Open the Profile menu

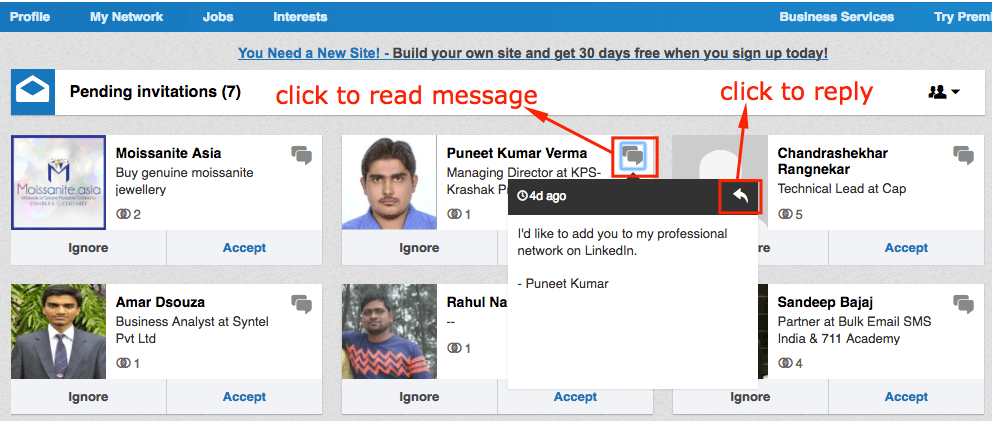30,17
